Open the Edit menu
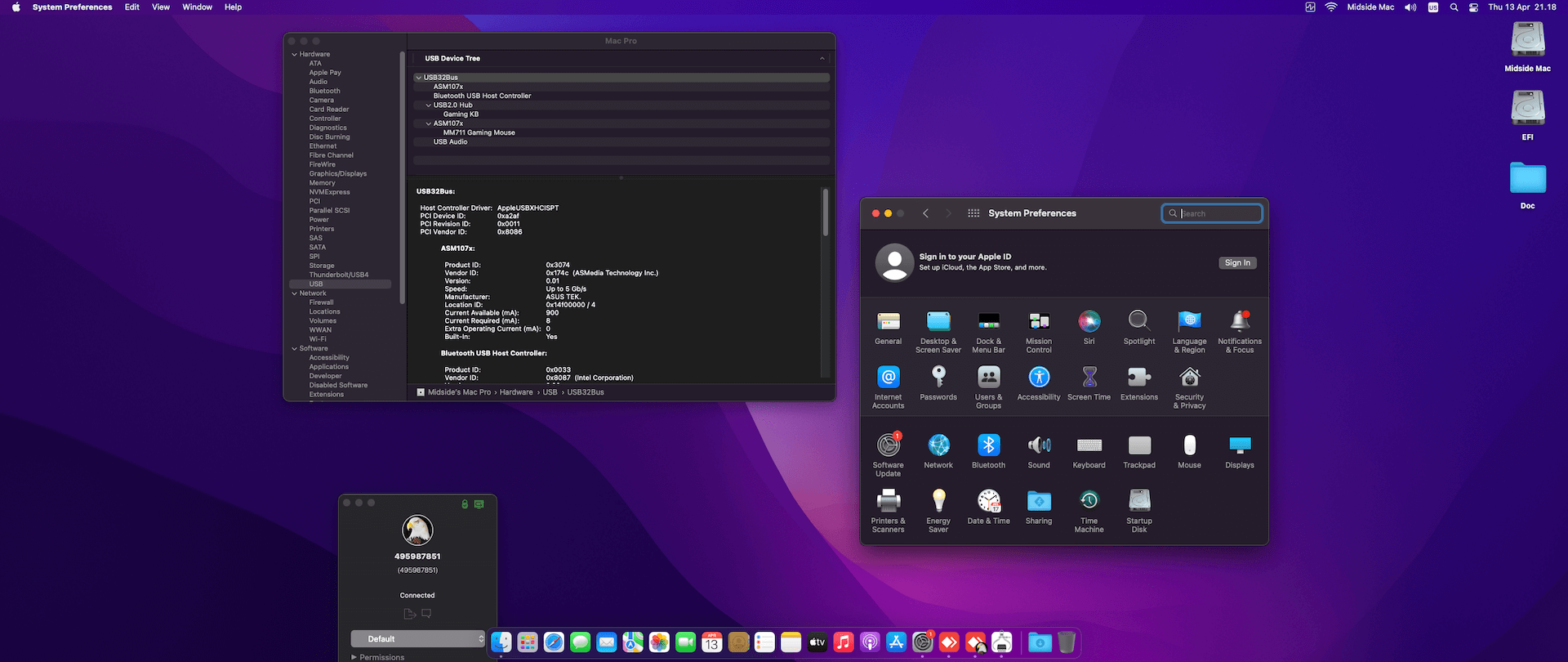The width and height of the screenshot is (1568, 662). pyautogui.click(x=132, y=7)
